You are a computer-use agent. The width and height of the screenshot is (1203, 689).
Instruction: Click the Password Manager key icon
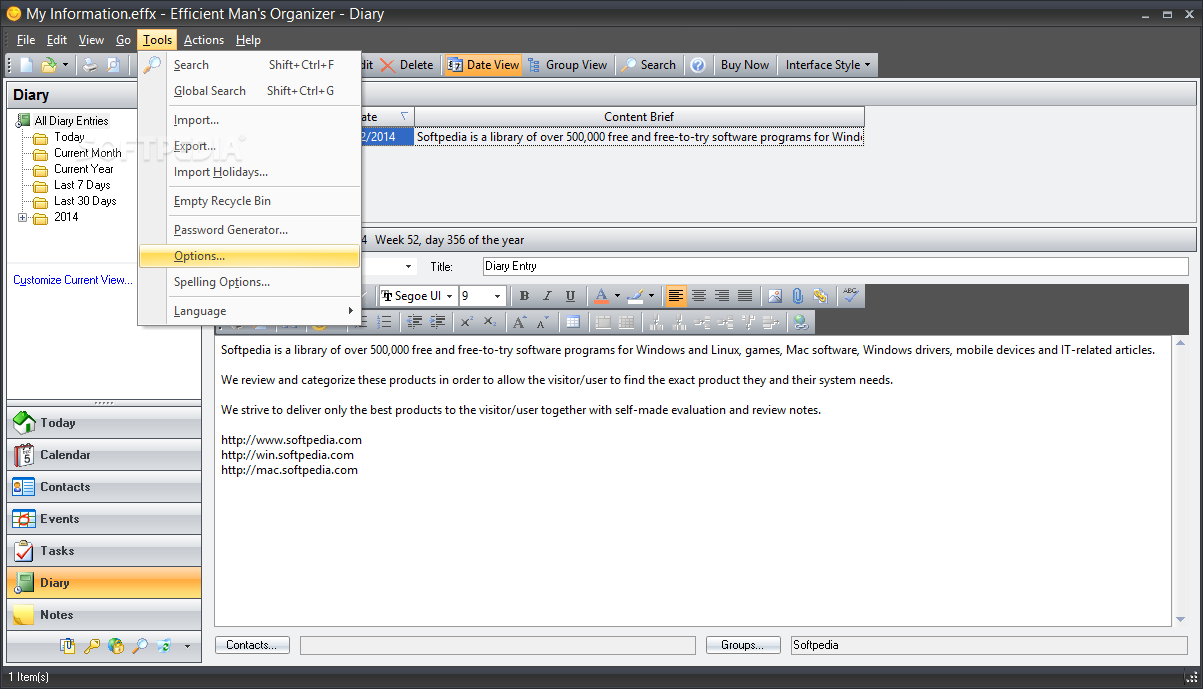coord(92,646)
